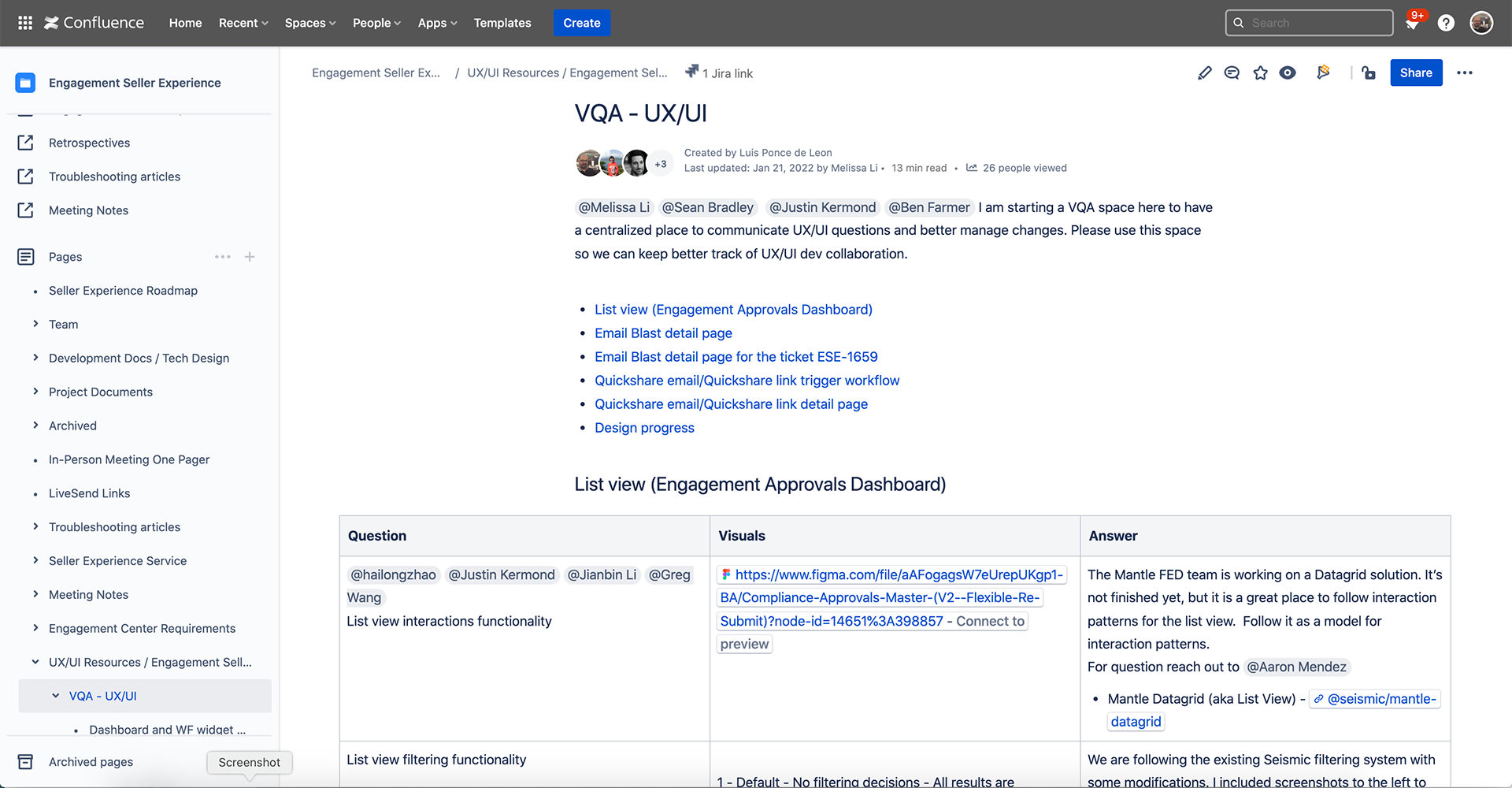The image size is (1512, 788).
Task: Click the +3 contributors avatar badge
Action: (x=661, y=164)
